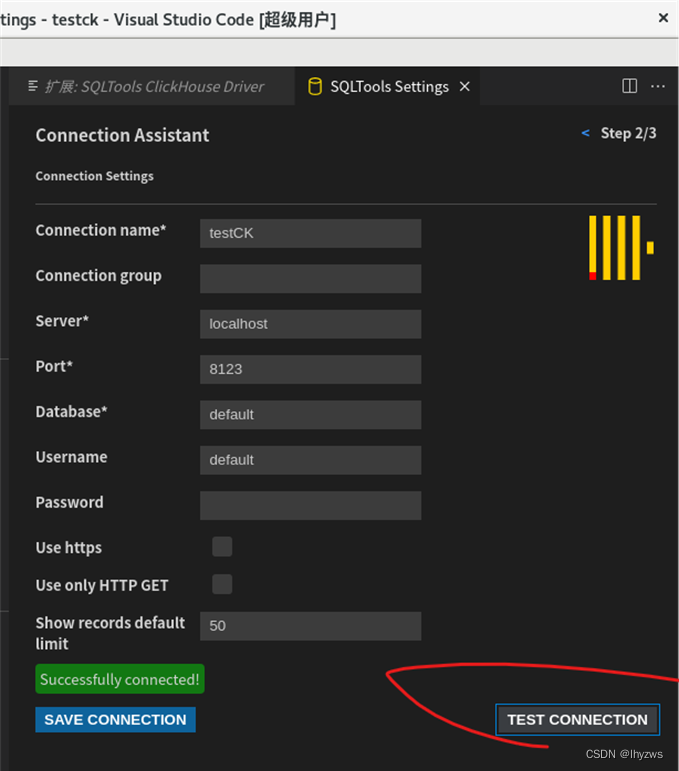Click the Successfully connected! message
The height and width of the screenshot is (771, 679).
[x=120, y=679]
